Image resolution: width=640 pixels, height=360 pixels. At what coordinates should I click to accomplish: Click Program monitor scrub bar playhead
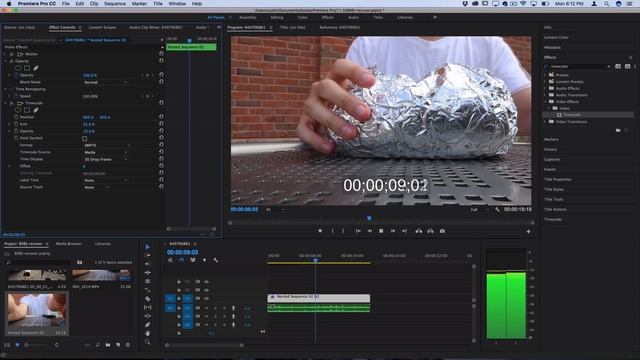pos(369,218)
